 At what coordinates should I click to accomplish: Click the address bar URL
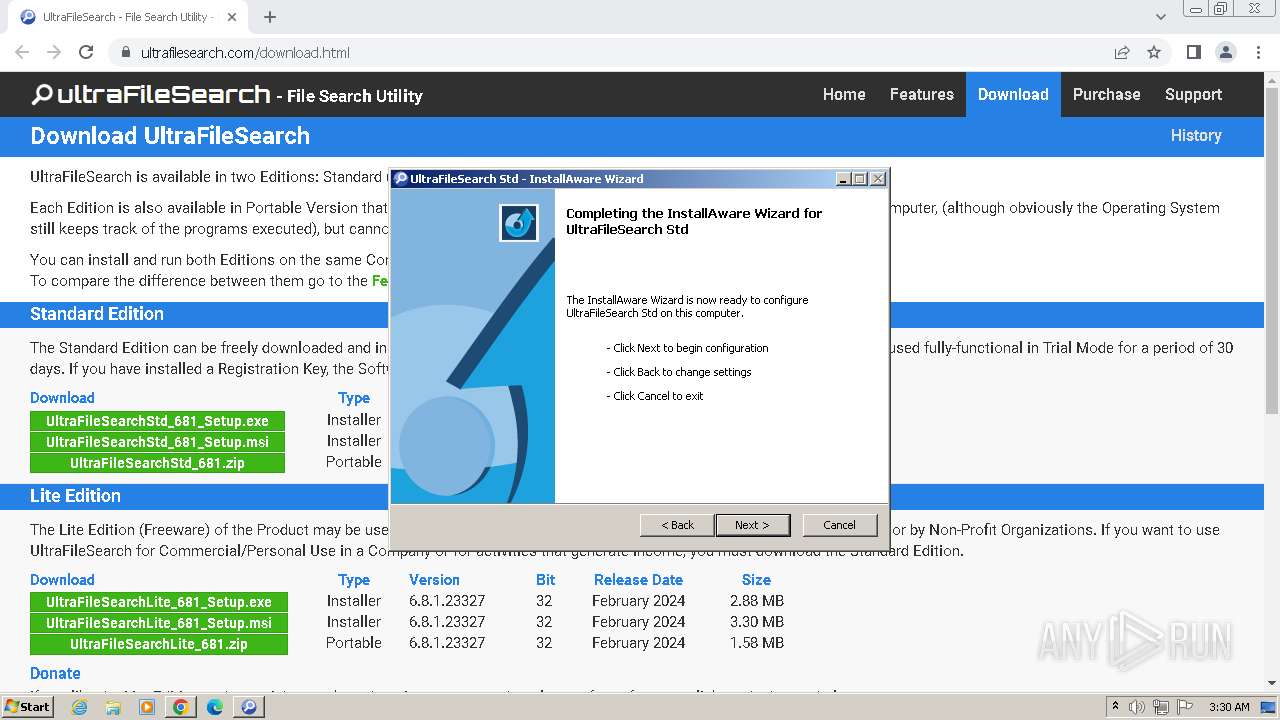tap(245, 52)
